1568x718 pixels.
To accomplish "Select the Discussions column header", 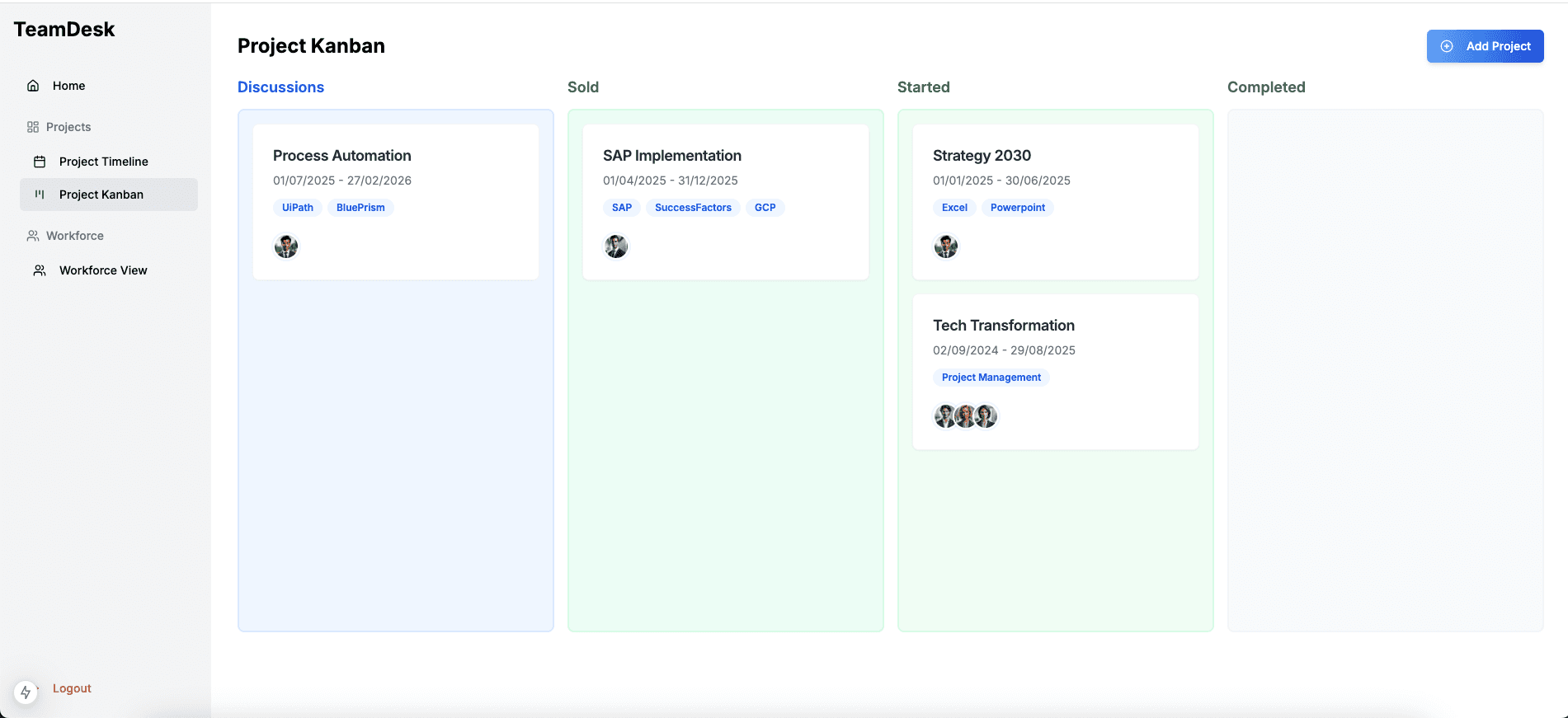I will (280, 87).
